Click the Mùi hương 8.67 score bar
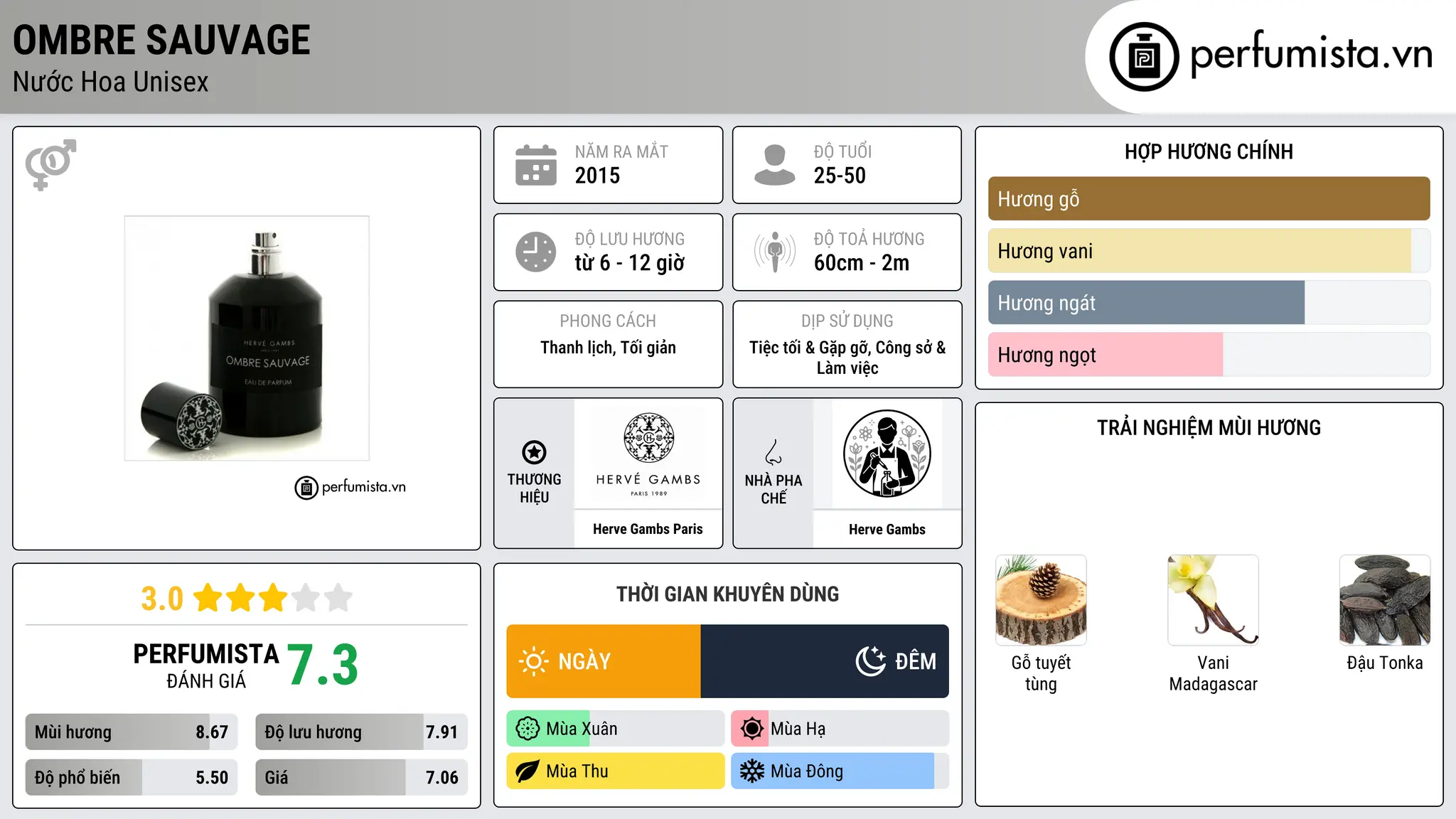 tap(132, 732)
